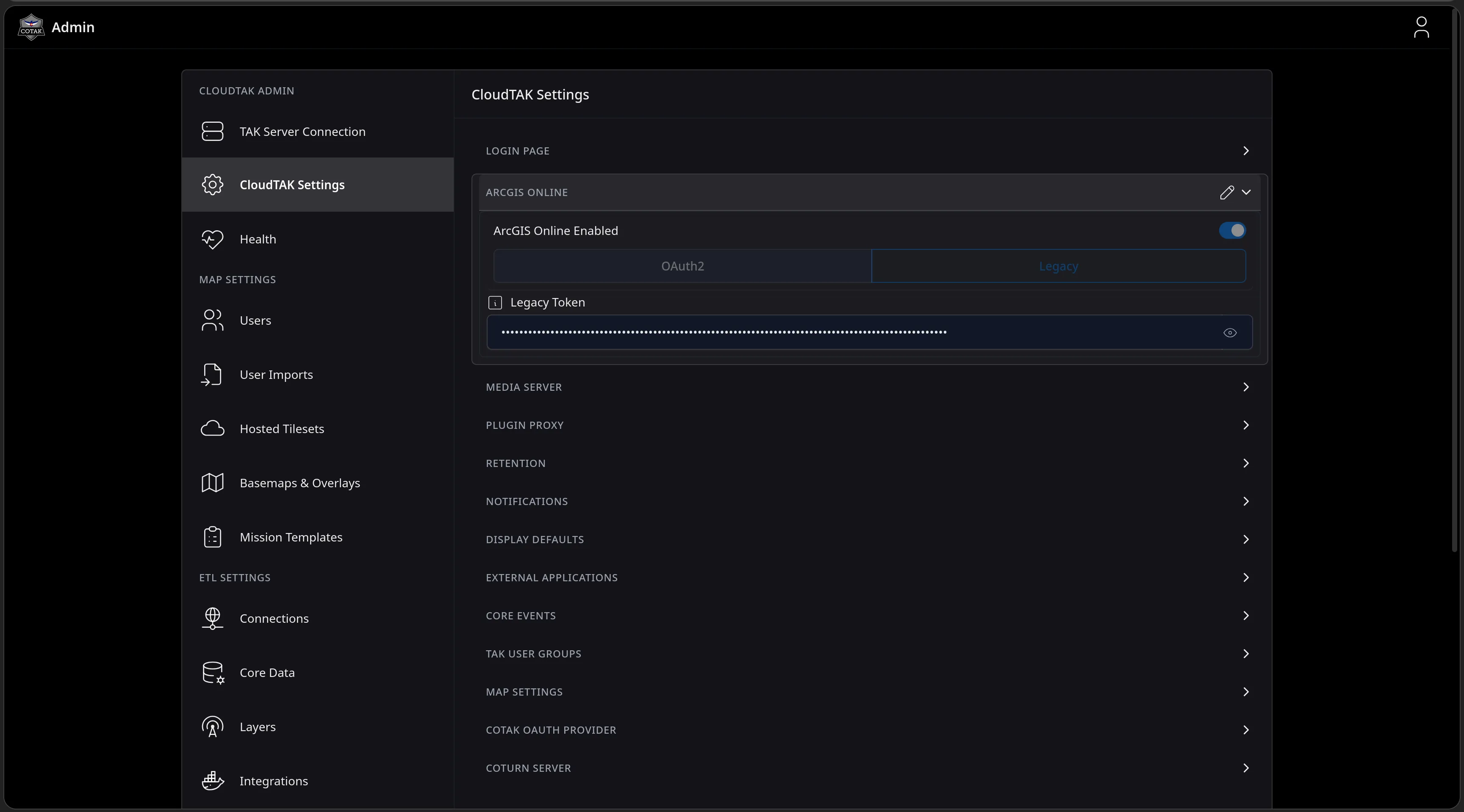Click the CloudTAK Settings gear icon

pos(213,185)
